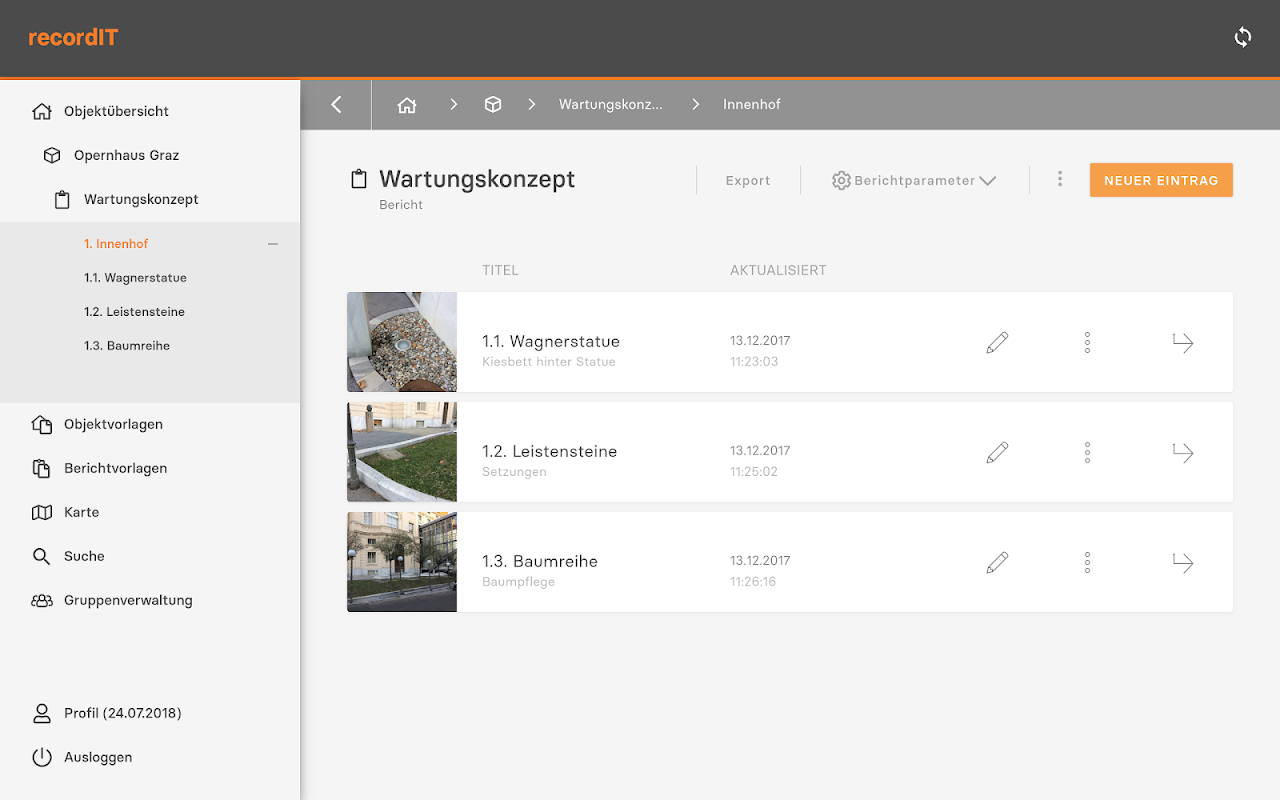
Task: Open Objektvorlagen in the sidebar
Action: 112,424
